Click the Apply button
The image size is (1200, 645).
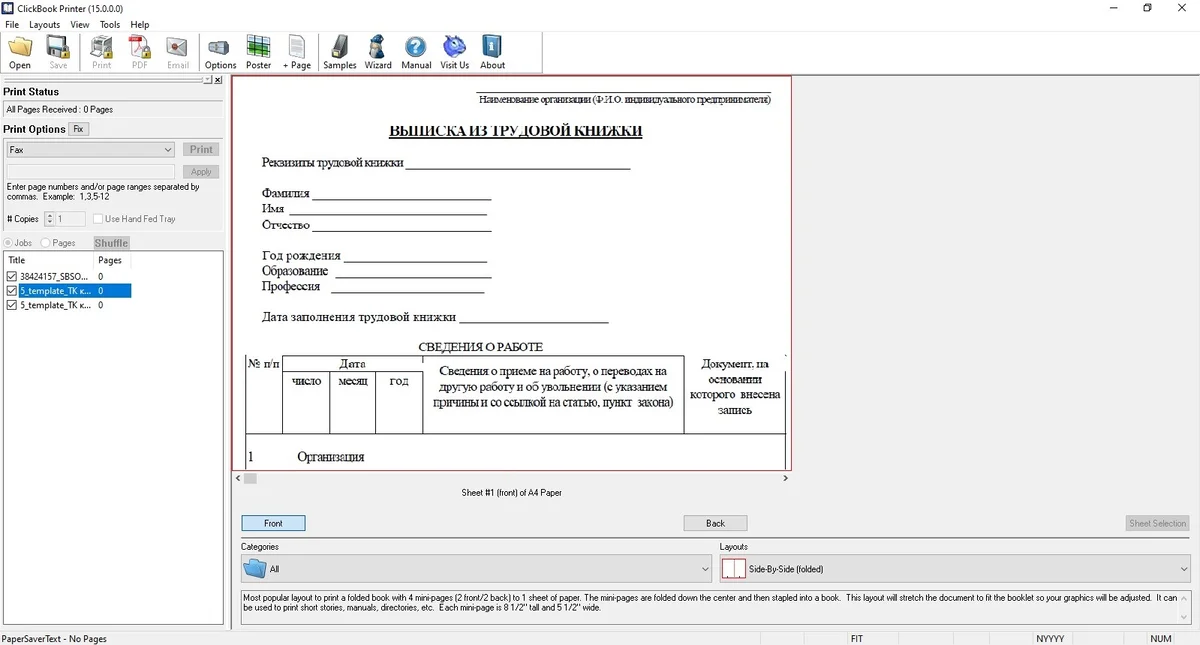click(x=201, y=172)
